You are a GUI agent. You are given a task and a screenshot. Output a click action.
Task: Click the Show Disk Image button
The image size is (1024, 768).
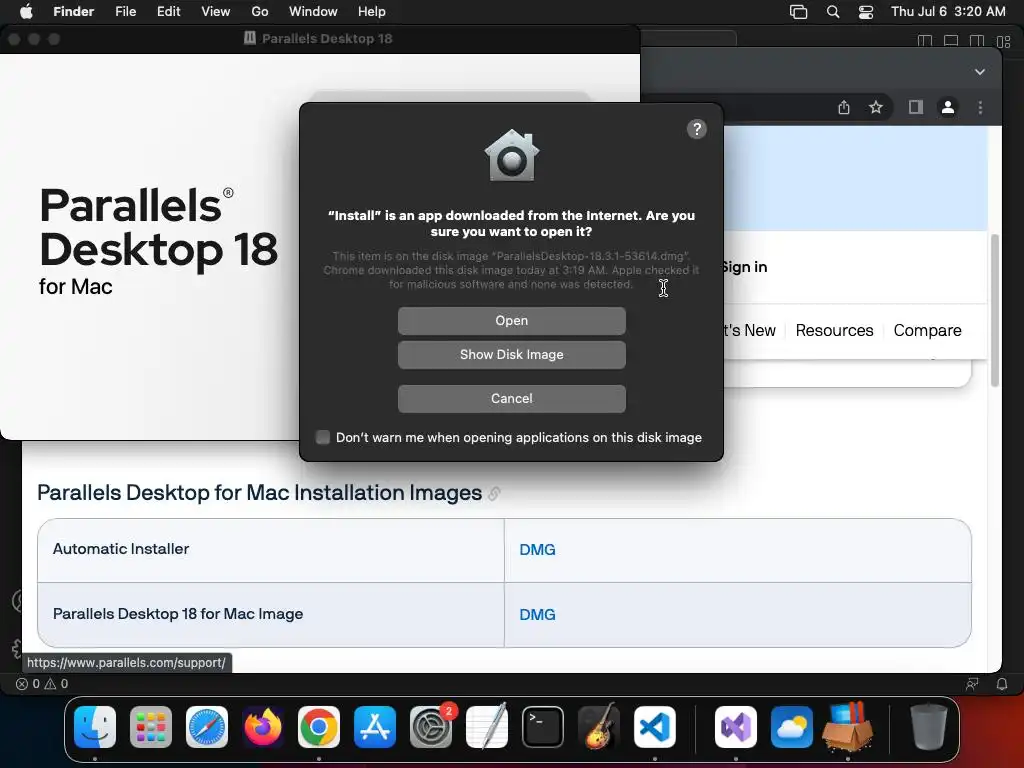pos(511,355)
